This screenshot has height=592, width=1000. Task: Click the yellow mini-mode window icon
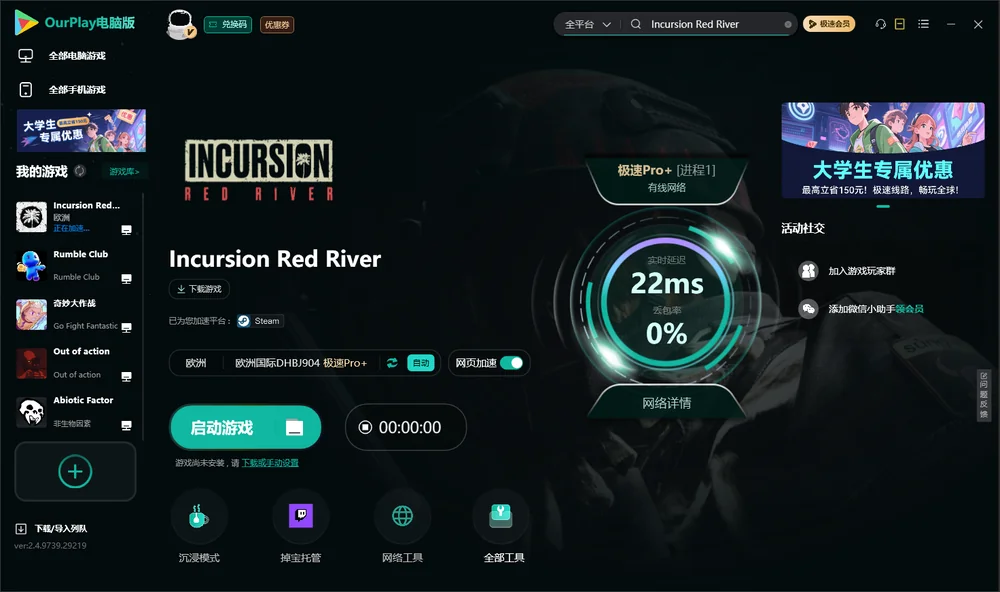tap(900, 24)
